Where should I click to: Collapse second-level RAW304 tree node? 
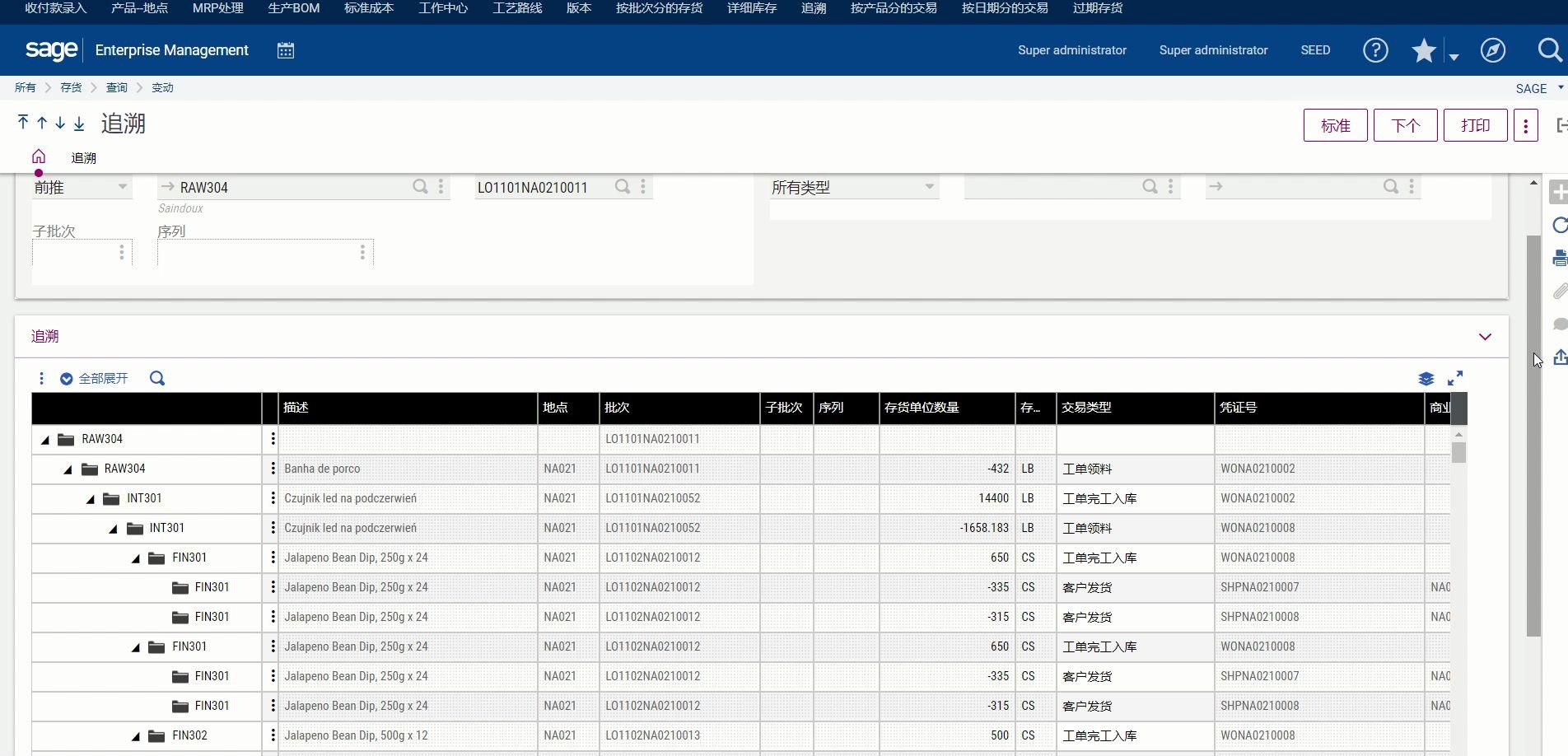tap(68, 469)
